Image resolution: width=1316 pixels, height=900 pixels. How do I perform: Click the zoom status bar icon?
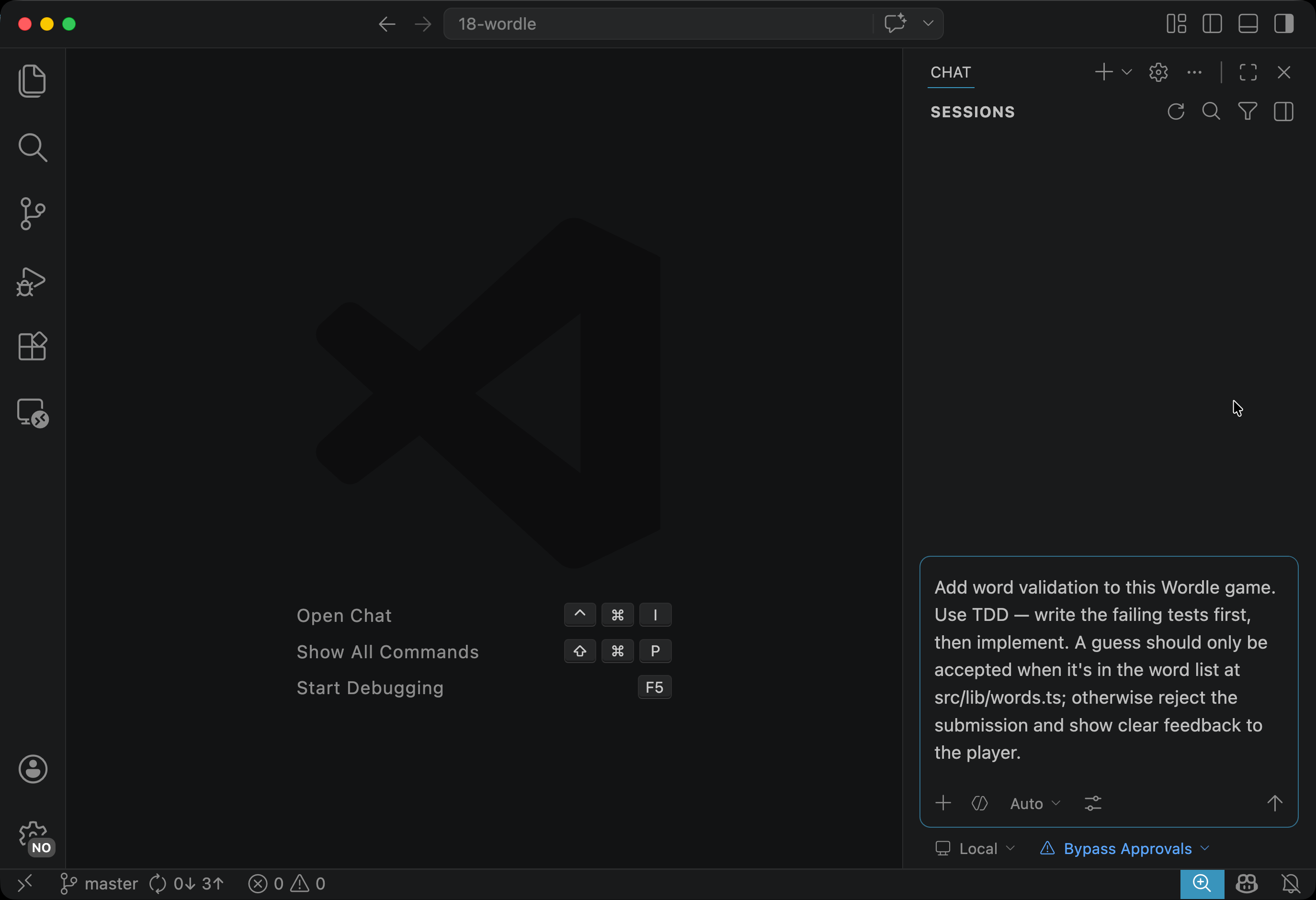[1202, 884]
